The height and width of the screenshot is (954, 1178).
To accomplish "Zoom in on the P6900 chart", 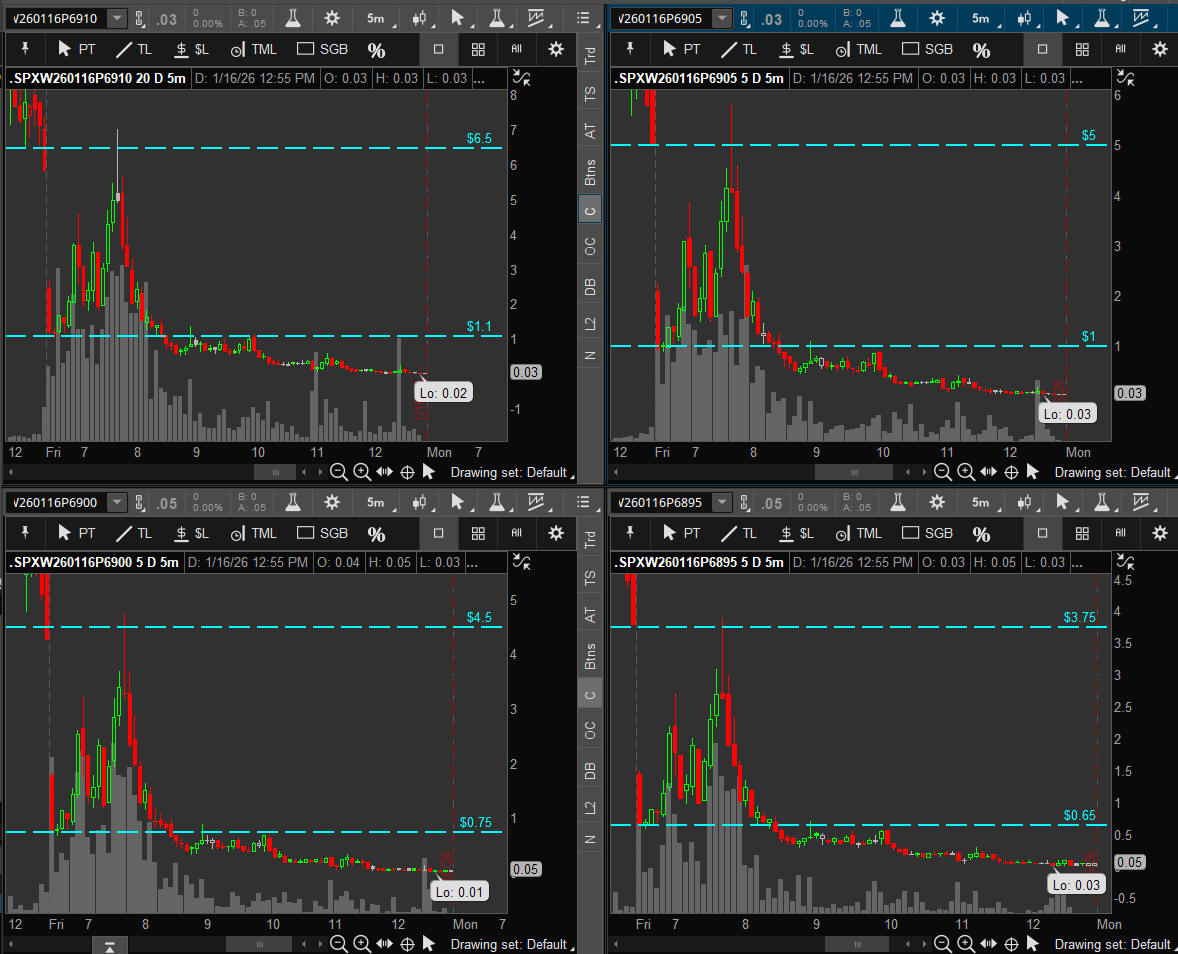I will tap(362, 943).
